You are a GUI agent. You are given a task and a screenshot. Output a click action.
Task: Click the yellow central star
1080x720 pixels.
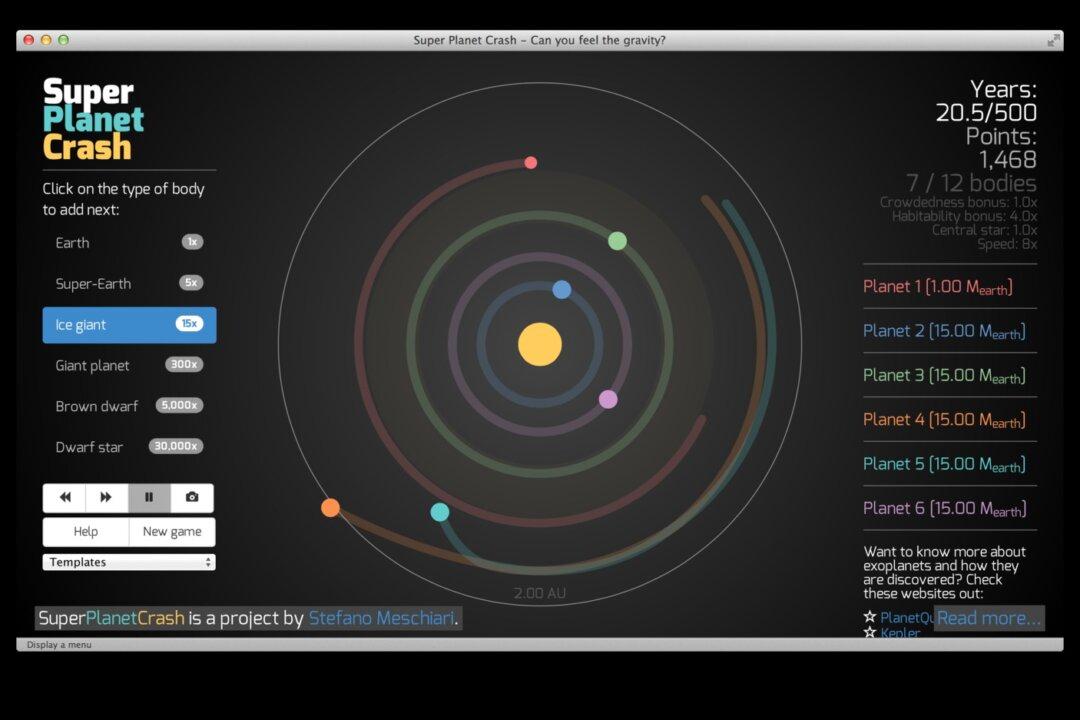(x=540, y=344)
